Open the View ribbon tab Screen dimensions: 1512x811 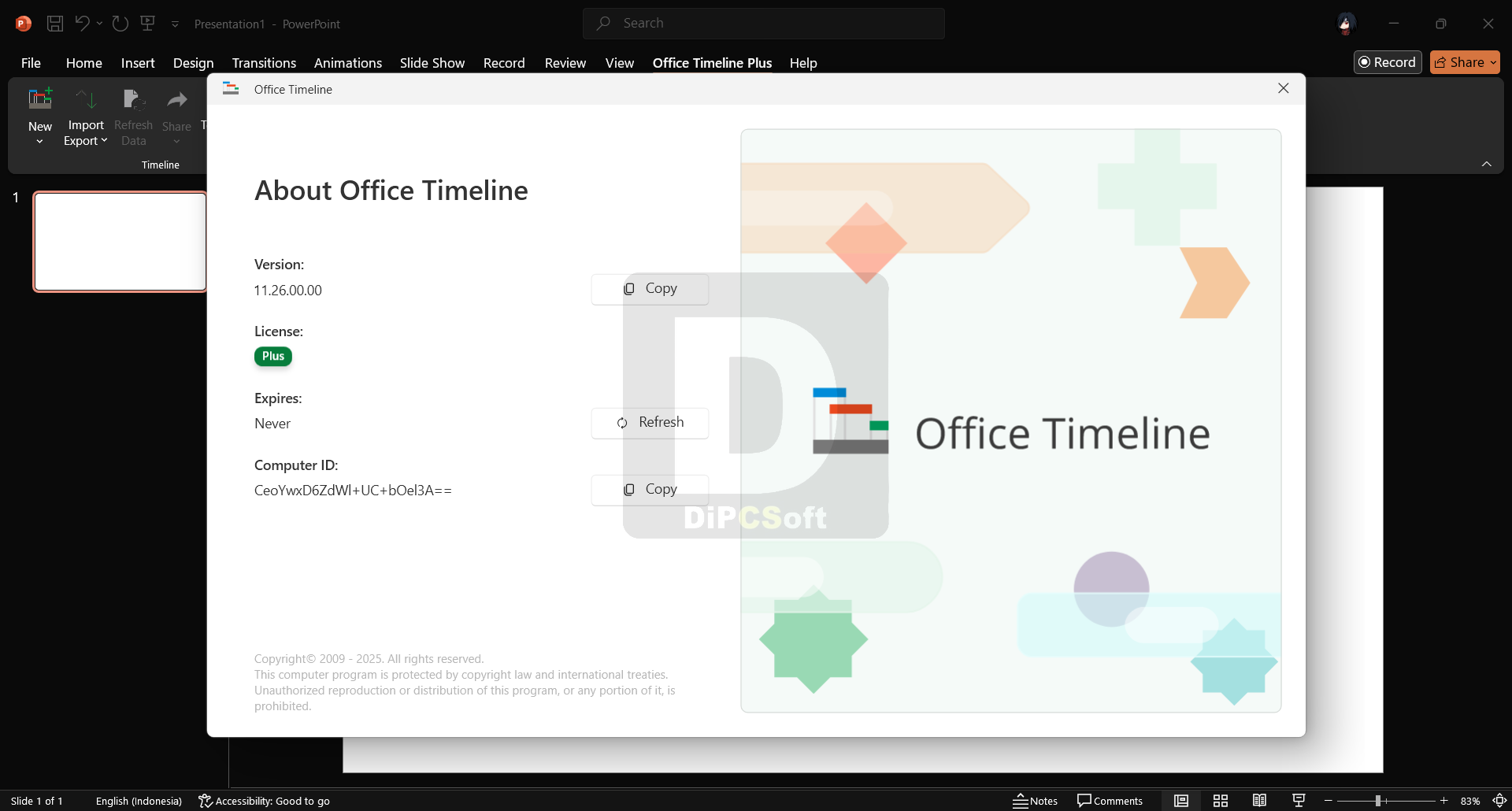coord(619,63)
